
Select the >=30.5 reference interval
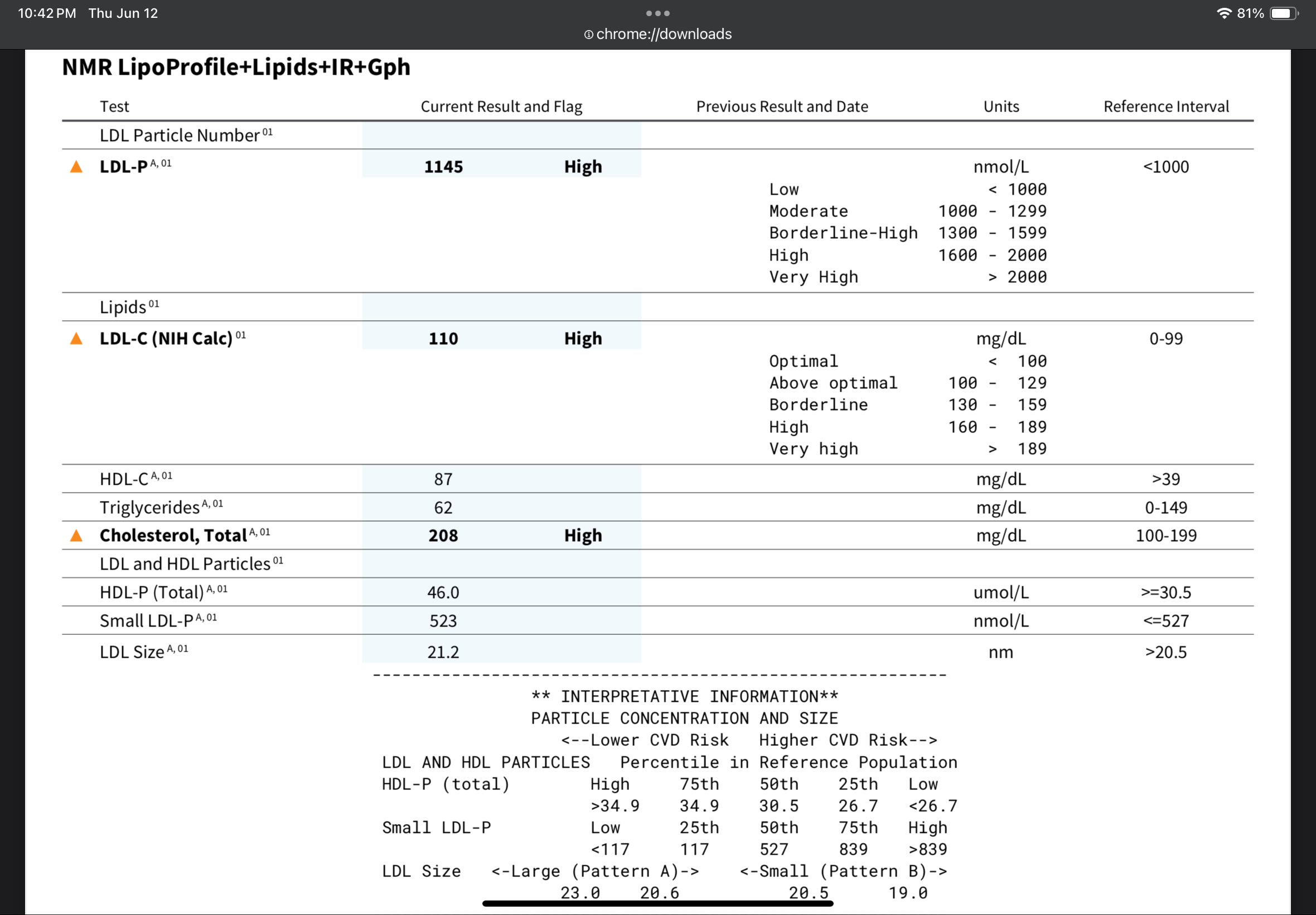[1166, 593]
